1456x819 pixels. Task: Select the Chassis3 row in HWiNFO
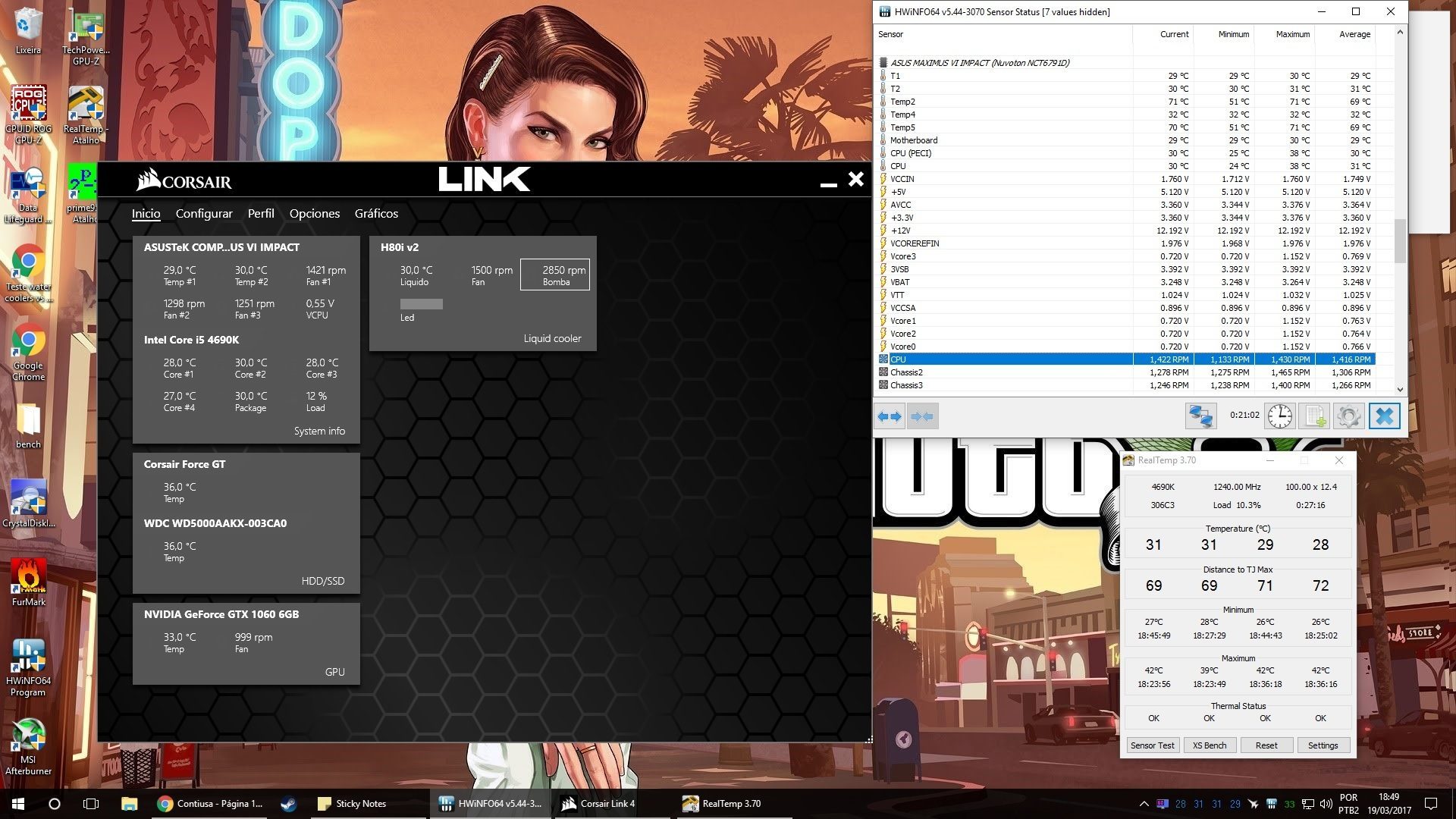1125,385
